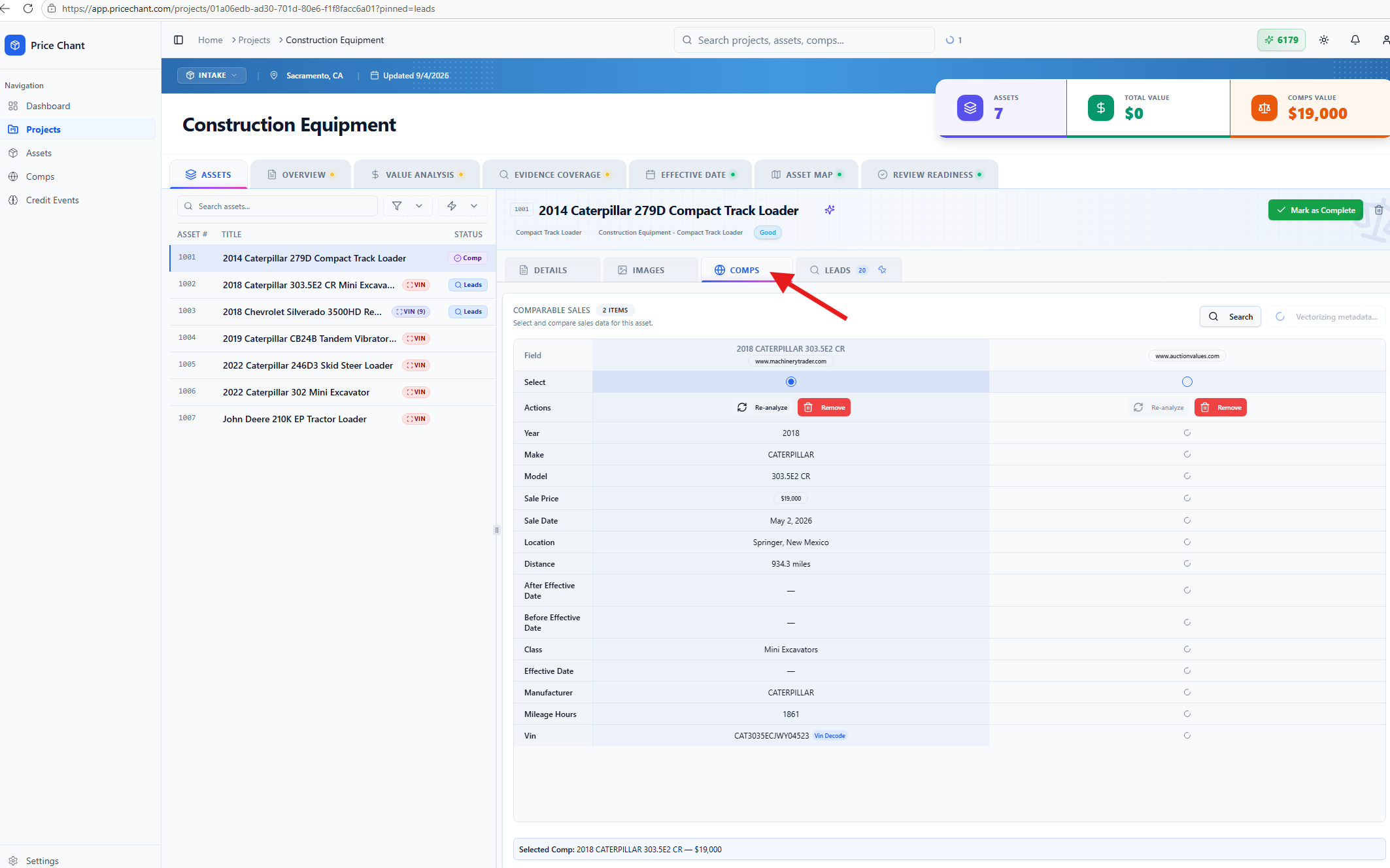This screenshot has width=1390, height=868.
Task: Open the Effective Date tab
Action: (x=691, y=175)
